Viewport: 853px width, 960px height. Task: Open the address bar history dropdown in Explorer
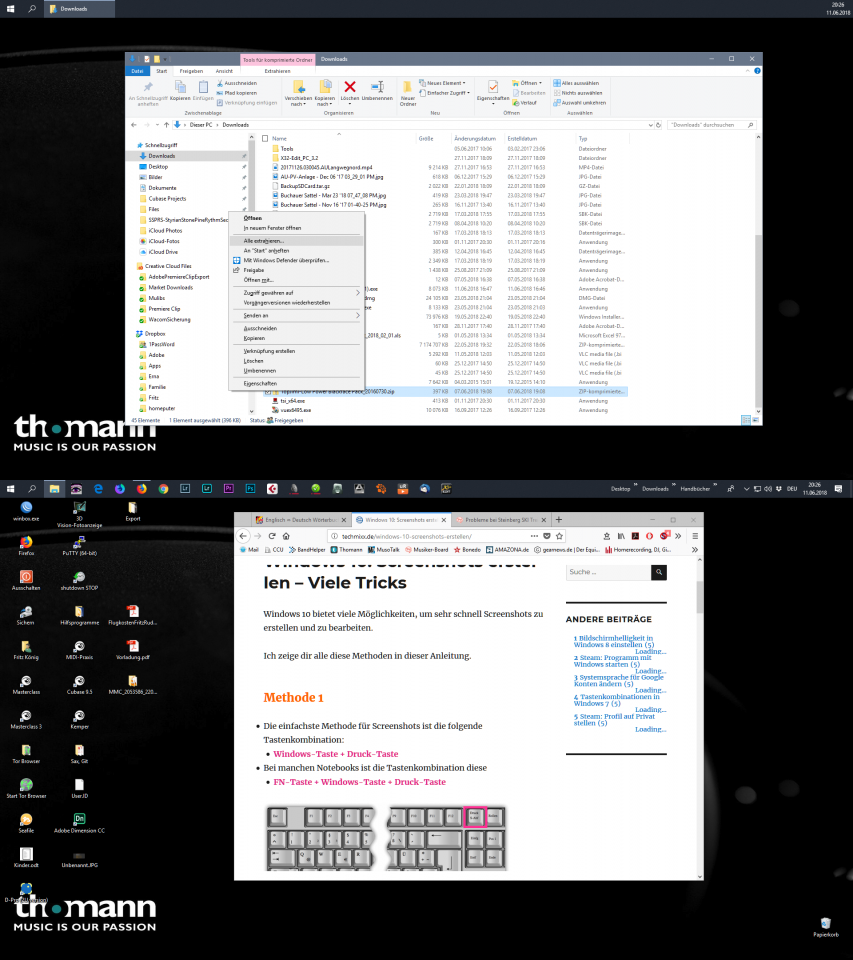[650, 125]
